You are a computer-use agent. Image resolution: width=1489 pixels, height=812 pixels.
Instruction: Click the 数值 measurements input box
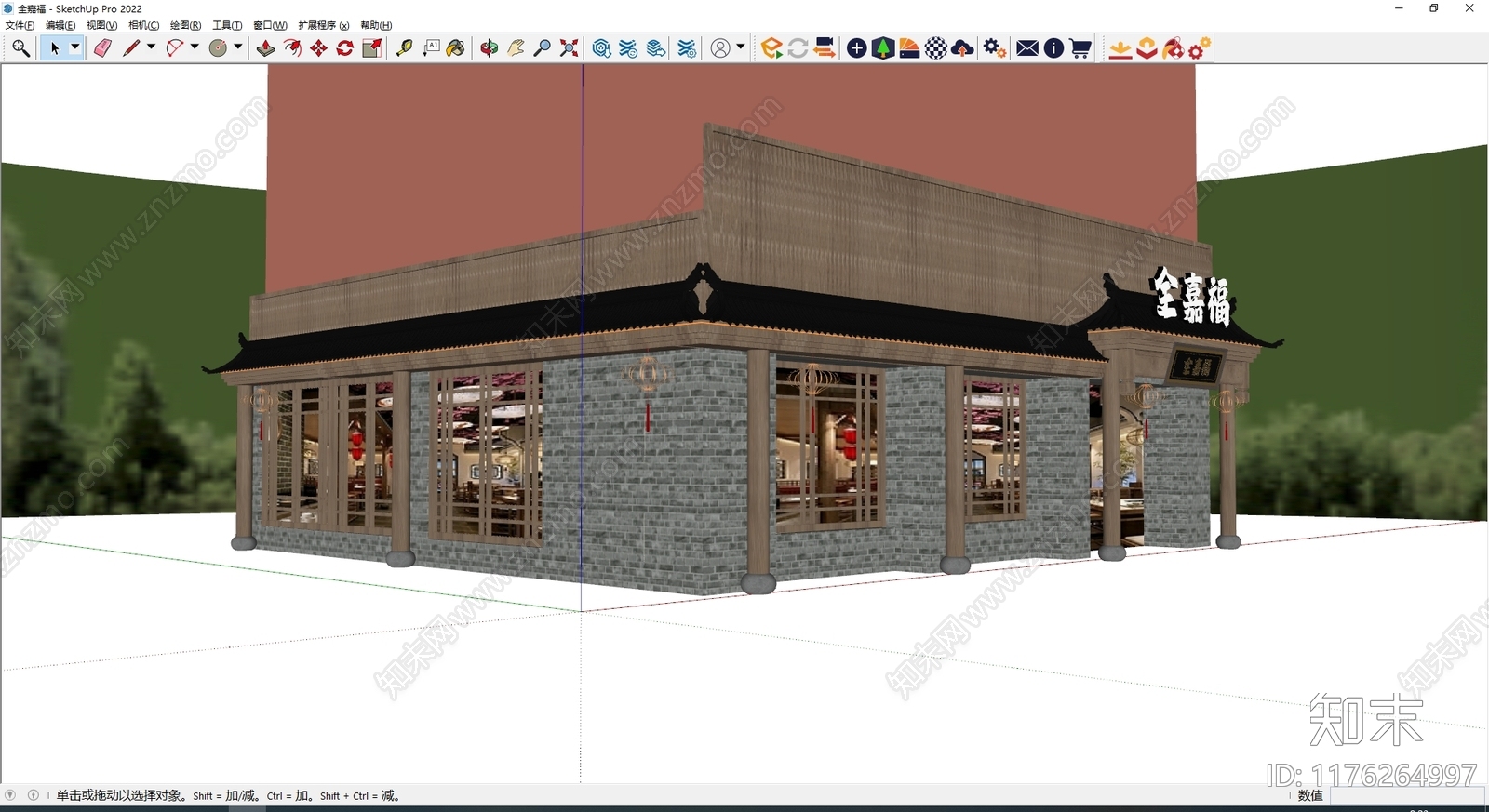click(x=1406, y=796)
